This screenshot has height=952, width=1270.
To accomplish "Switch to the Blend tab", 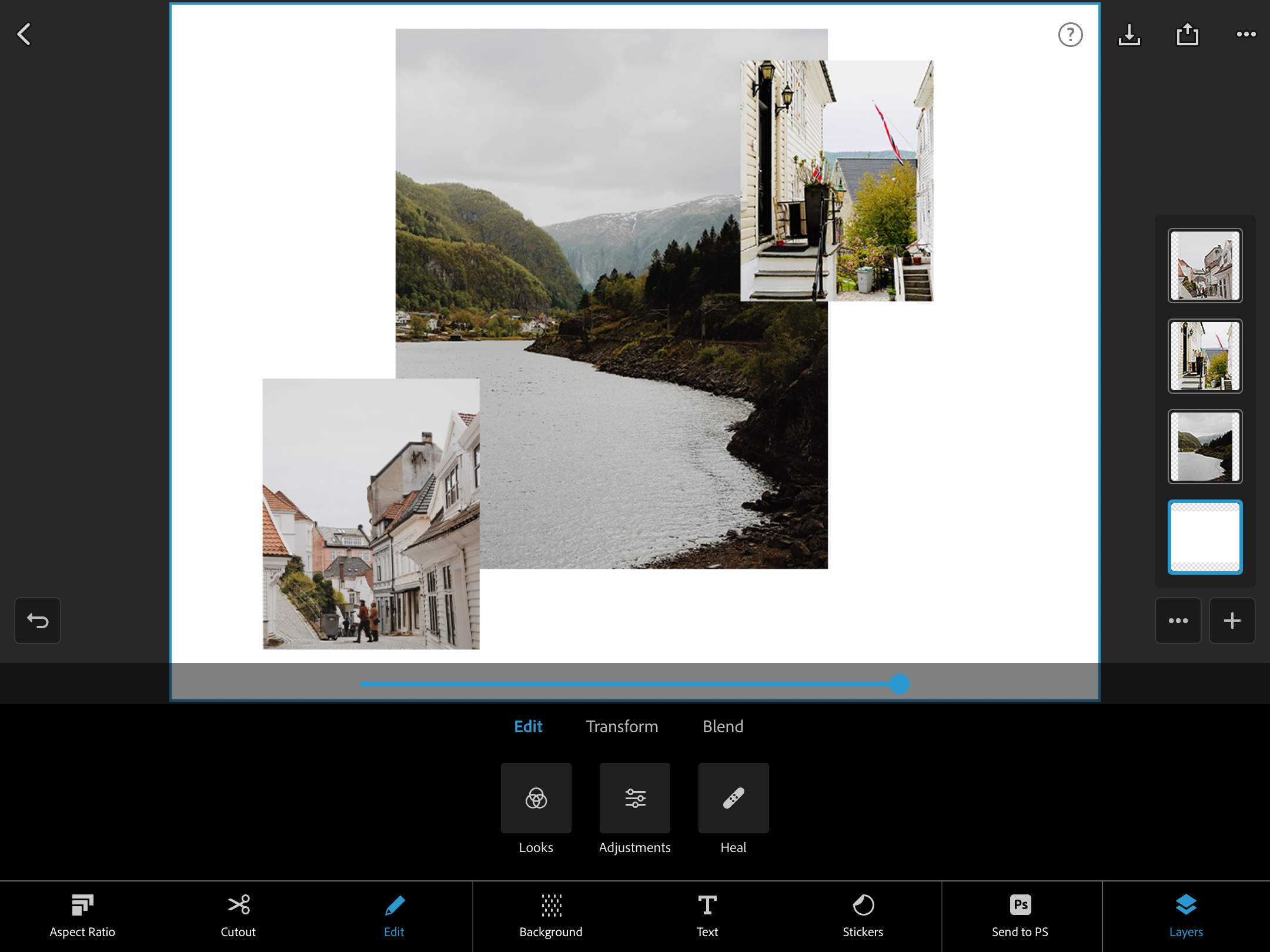I will click(723, 726).
